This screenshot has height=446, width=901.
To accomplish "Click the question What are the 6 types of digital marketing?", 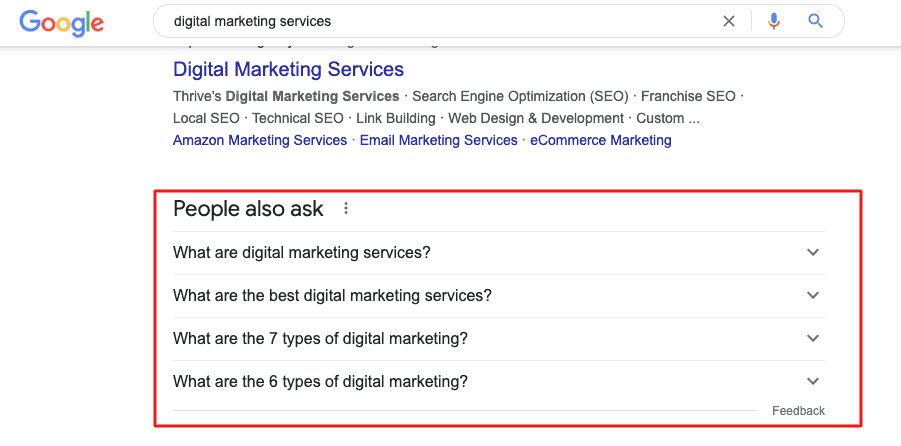I will point(320,381).
